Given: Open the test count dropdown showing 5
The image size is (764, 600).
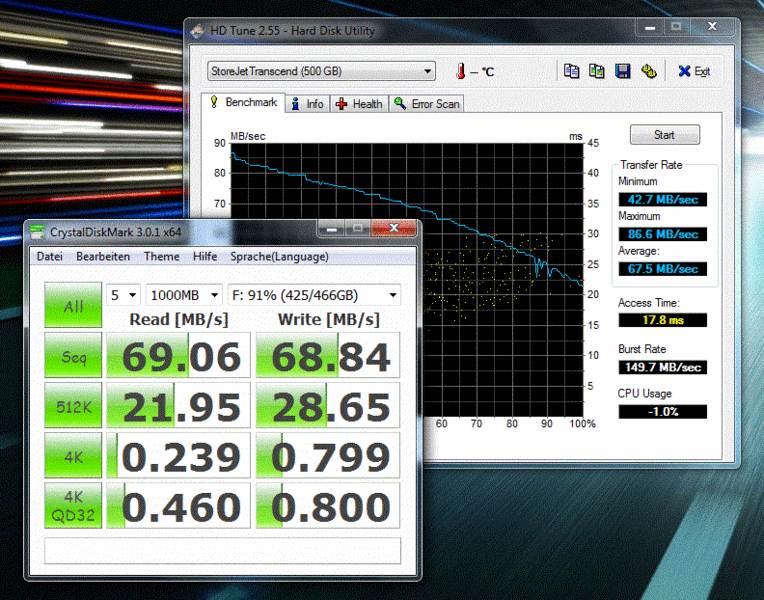Looking at the screenshot, I should coord(123,295).
